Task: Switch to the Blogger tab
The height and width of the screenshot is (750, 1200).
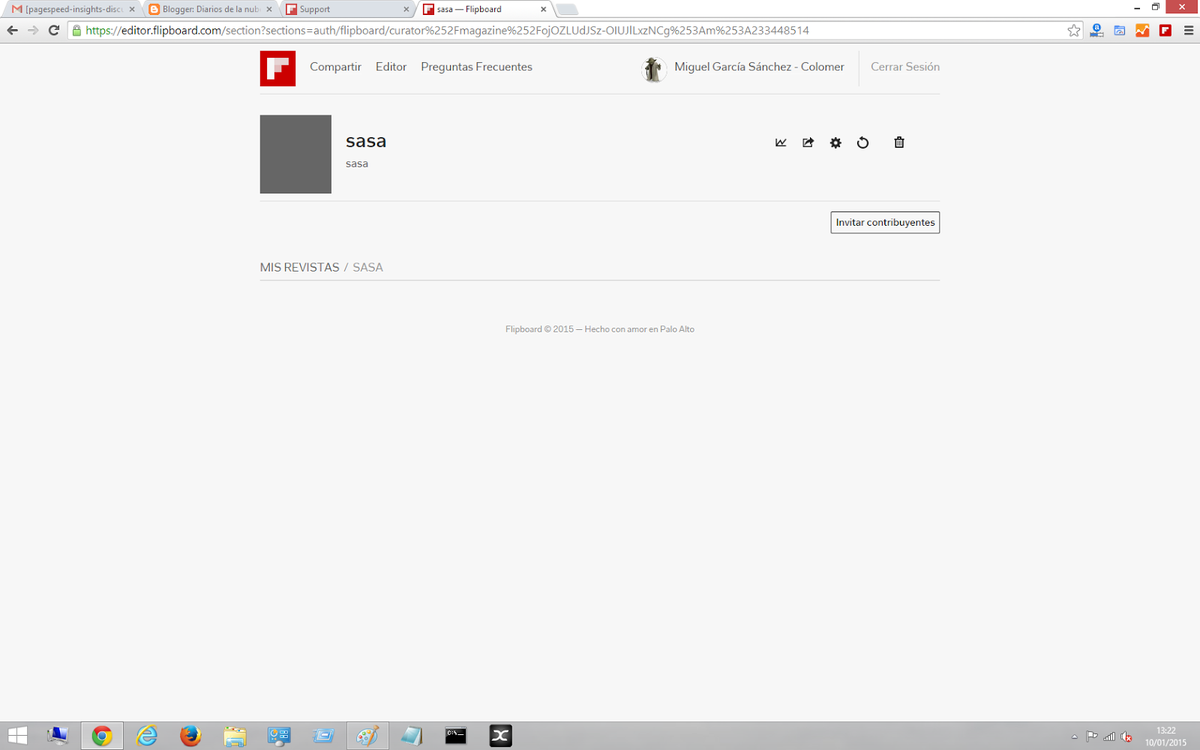Action: pyautogui.click(x=205, y=9)
